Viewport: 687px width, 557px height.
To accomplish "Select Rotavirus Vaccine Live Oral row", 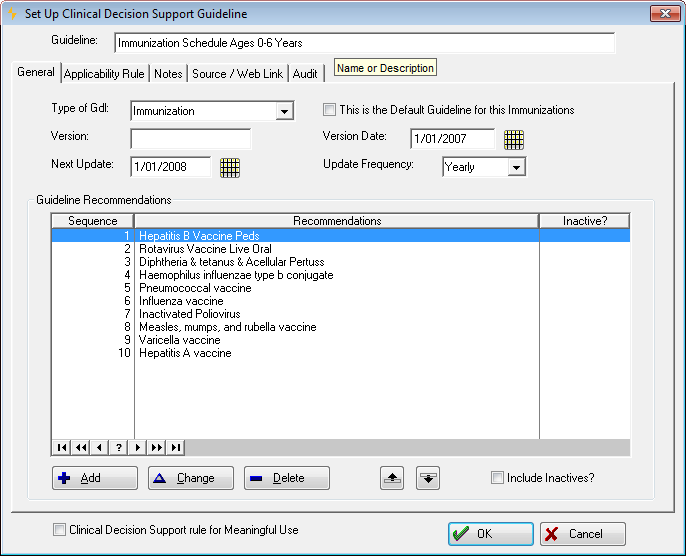I will tap(340, 249).
